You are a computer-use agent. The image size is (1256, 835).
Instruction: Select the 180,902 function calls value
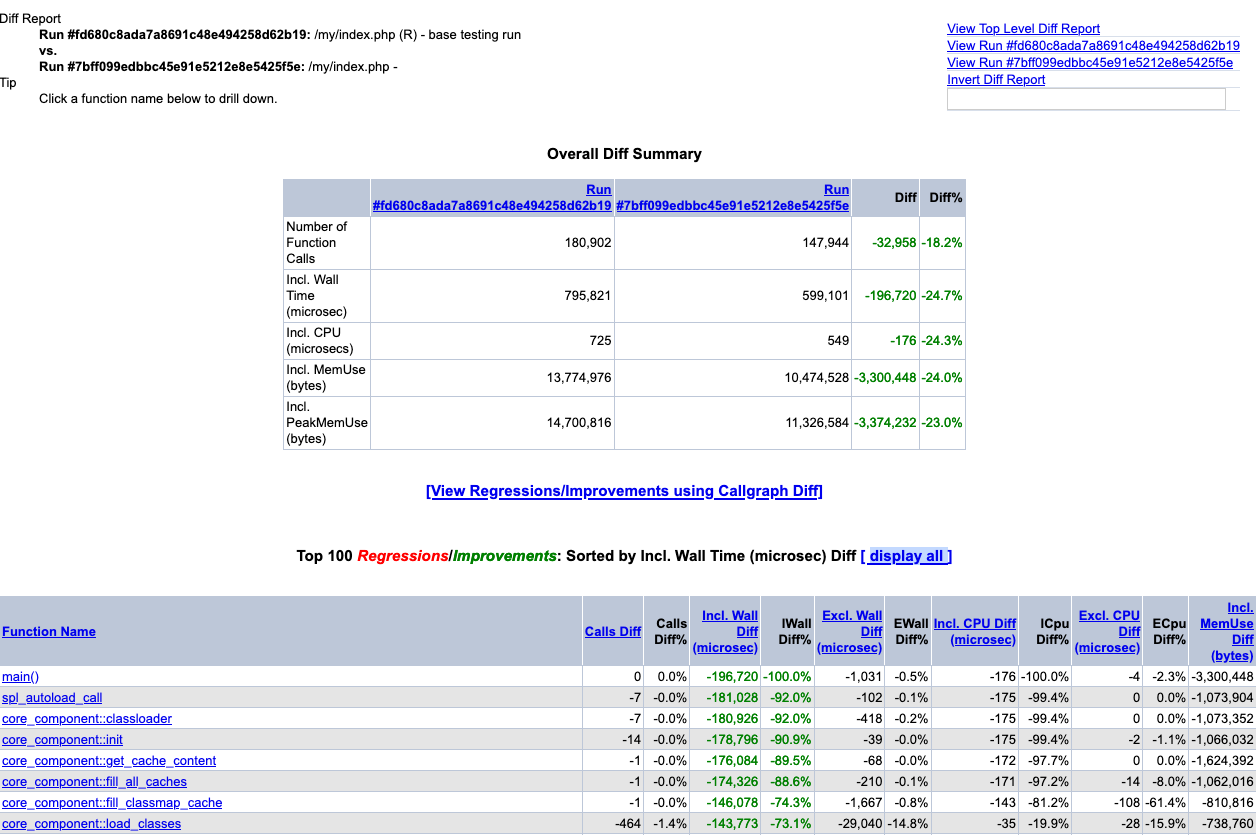[x=587, y=243]
